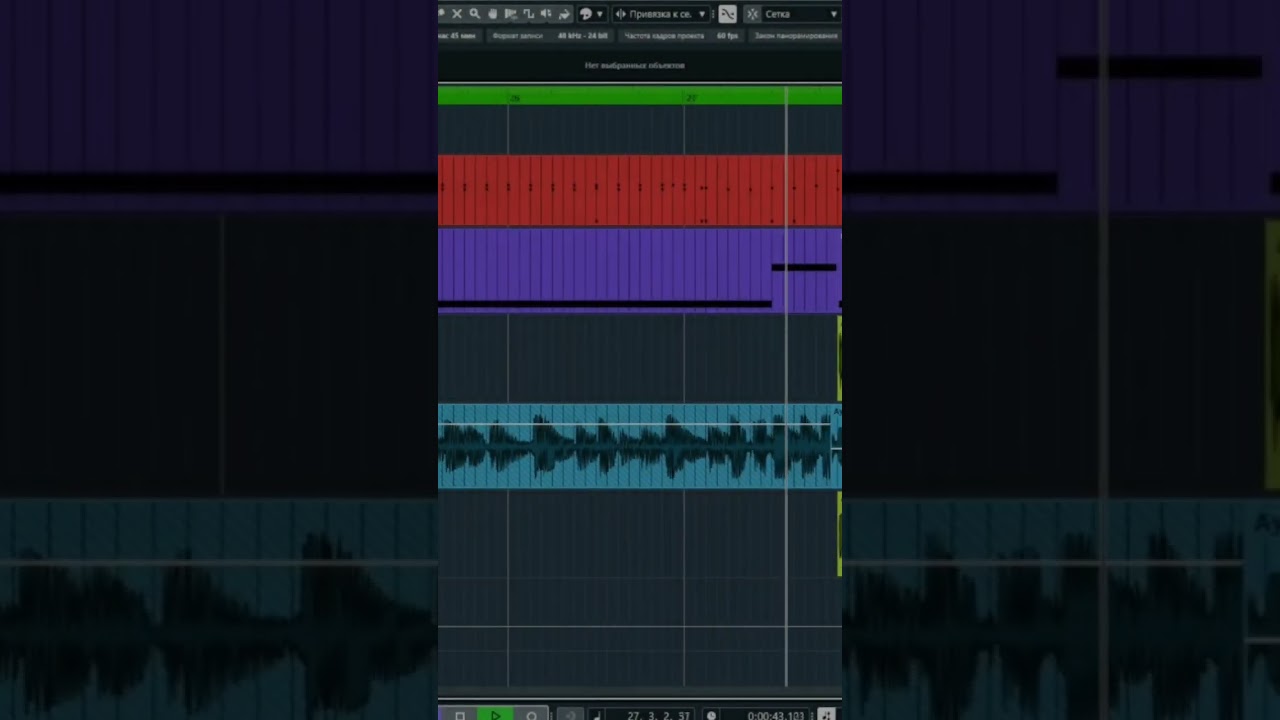Image resolution: width=1280 pixels, height=720 pixels.
Task: Toggle snap to zero crossing button
Action: (727, 14)
